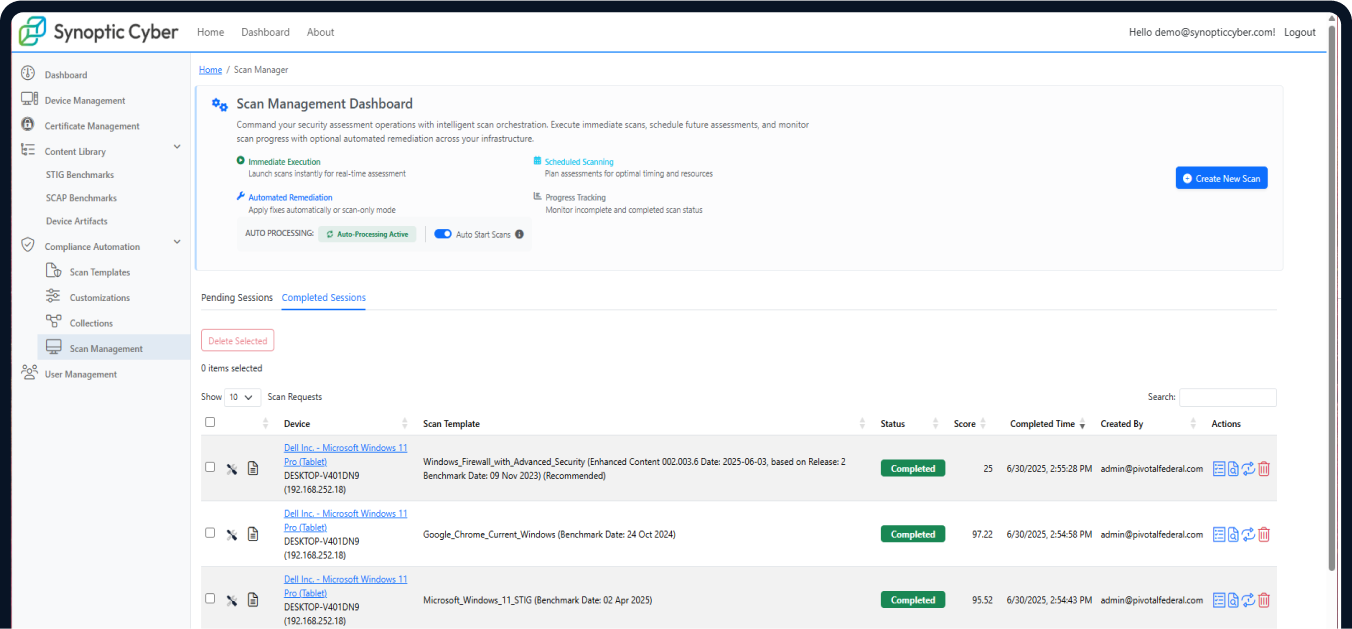Click the Logout link

coord(1299,32)
